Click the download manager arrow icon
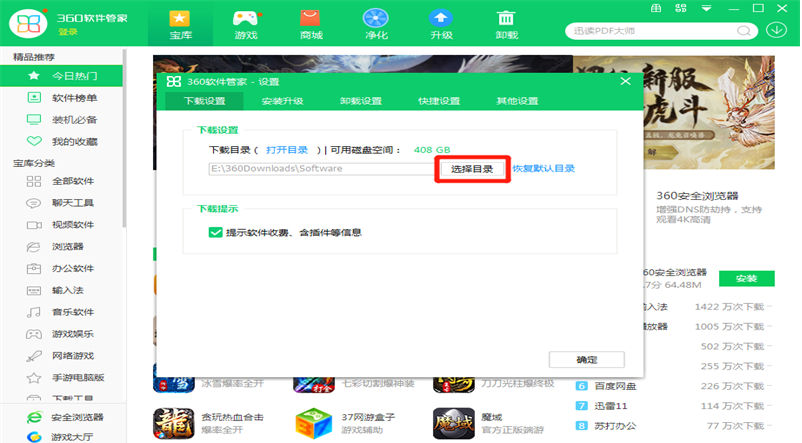Image resolution: width=802 pixels, height=443 pixels. [776, 29]
